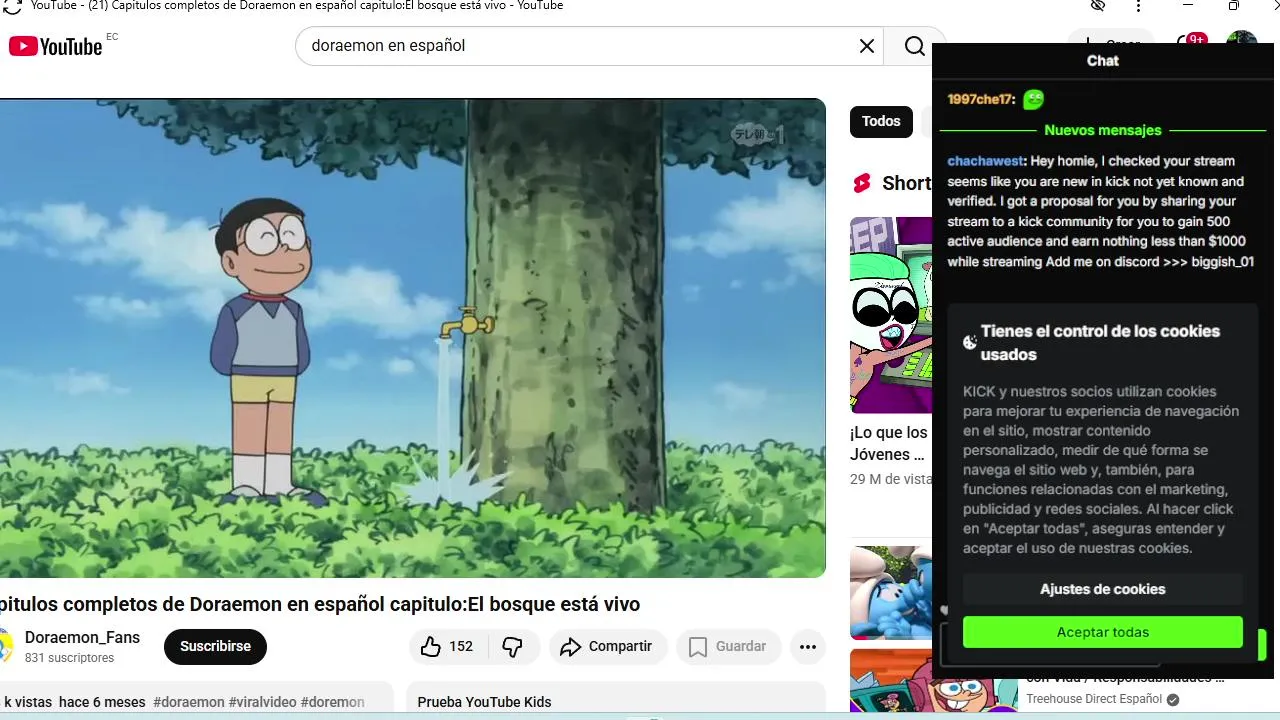1280x720 pixels.
Task: Click the #viralvideo hashtag
Action: click(263, 702)
